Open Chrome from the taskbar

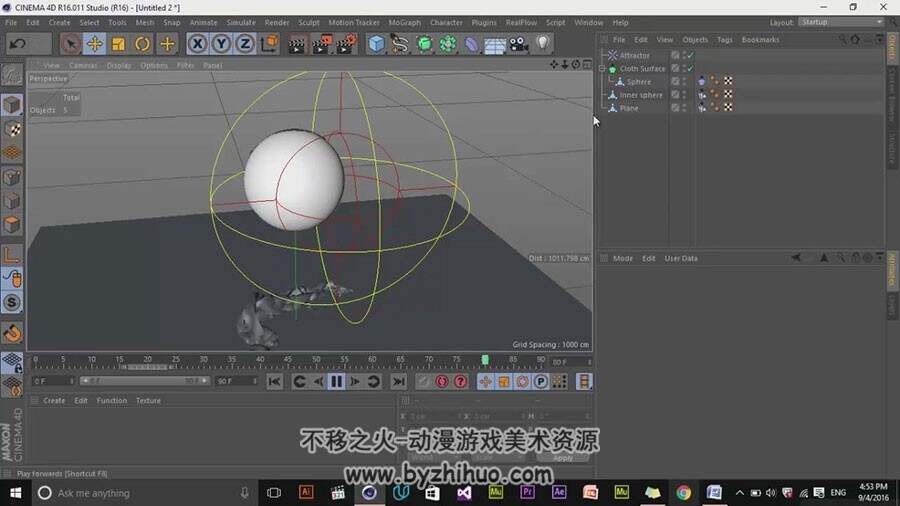683,493
